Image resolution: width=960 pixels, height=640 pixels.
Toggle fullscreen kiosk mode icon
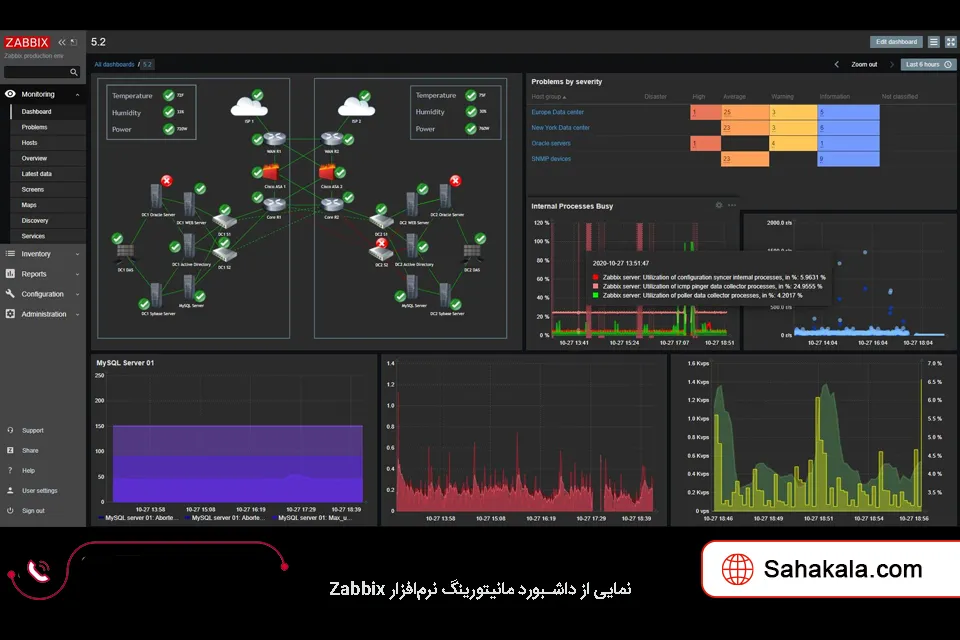951,42
